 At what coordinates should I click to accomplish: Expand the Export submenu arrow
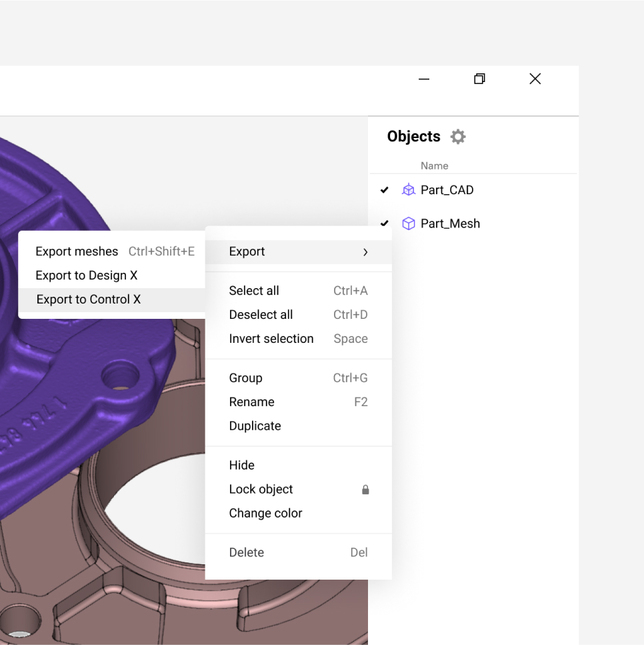coord(365,252)
